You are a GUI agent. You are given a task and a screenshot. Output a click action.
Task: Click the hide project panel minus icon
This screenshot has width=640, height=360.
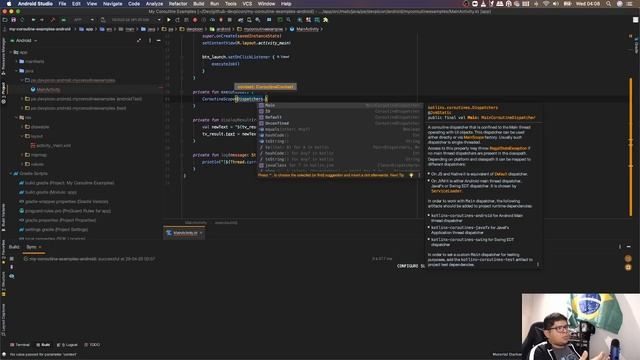point(158,40)
